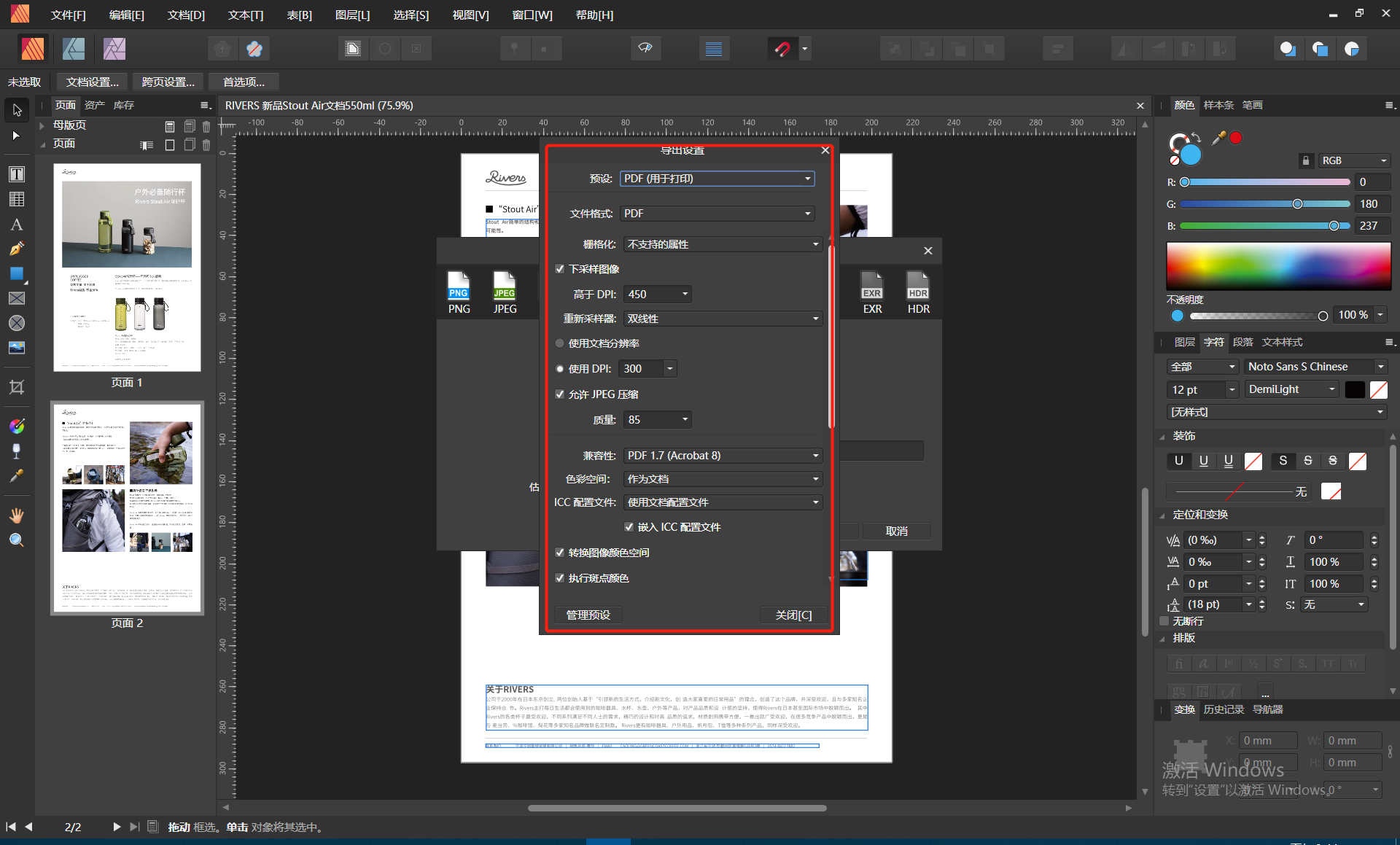Pick a colour from the spectrum box
Image resolution: width=1400 pixels, height=845 pixels.
point(1278,265)
